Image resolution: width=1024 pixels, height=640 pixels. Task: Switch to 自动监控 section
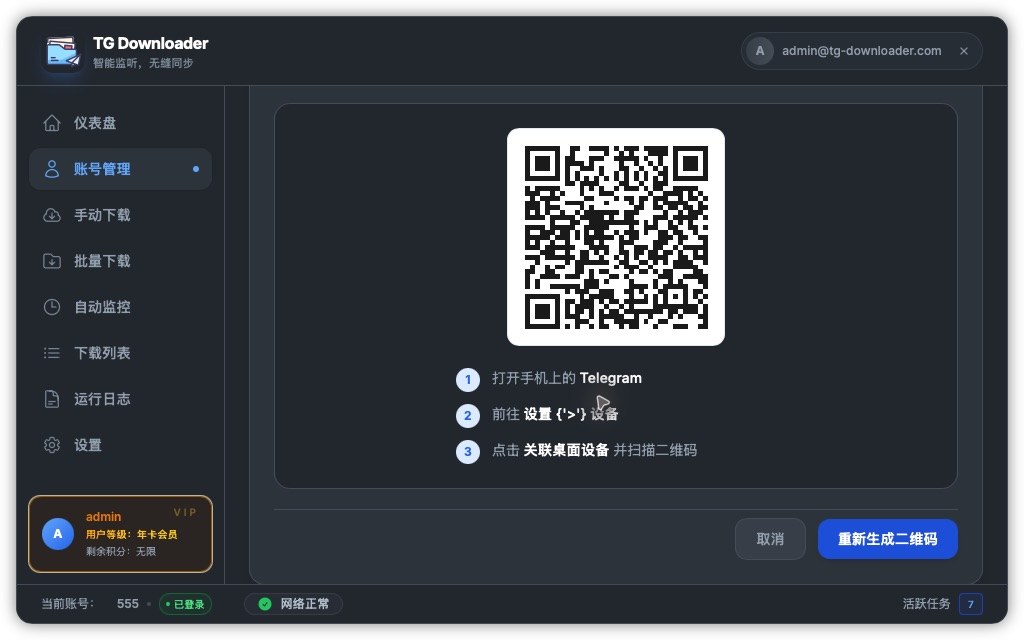(x=120, y=307)
